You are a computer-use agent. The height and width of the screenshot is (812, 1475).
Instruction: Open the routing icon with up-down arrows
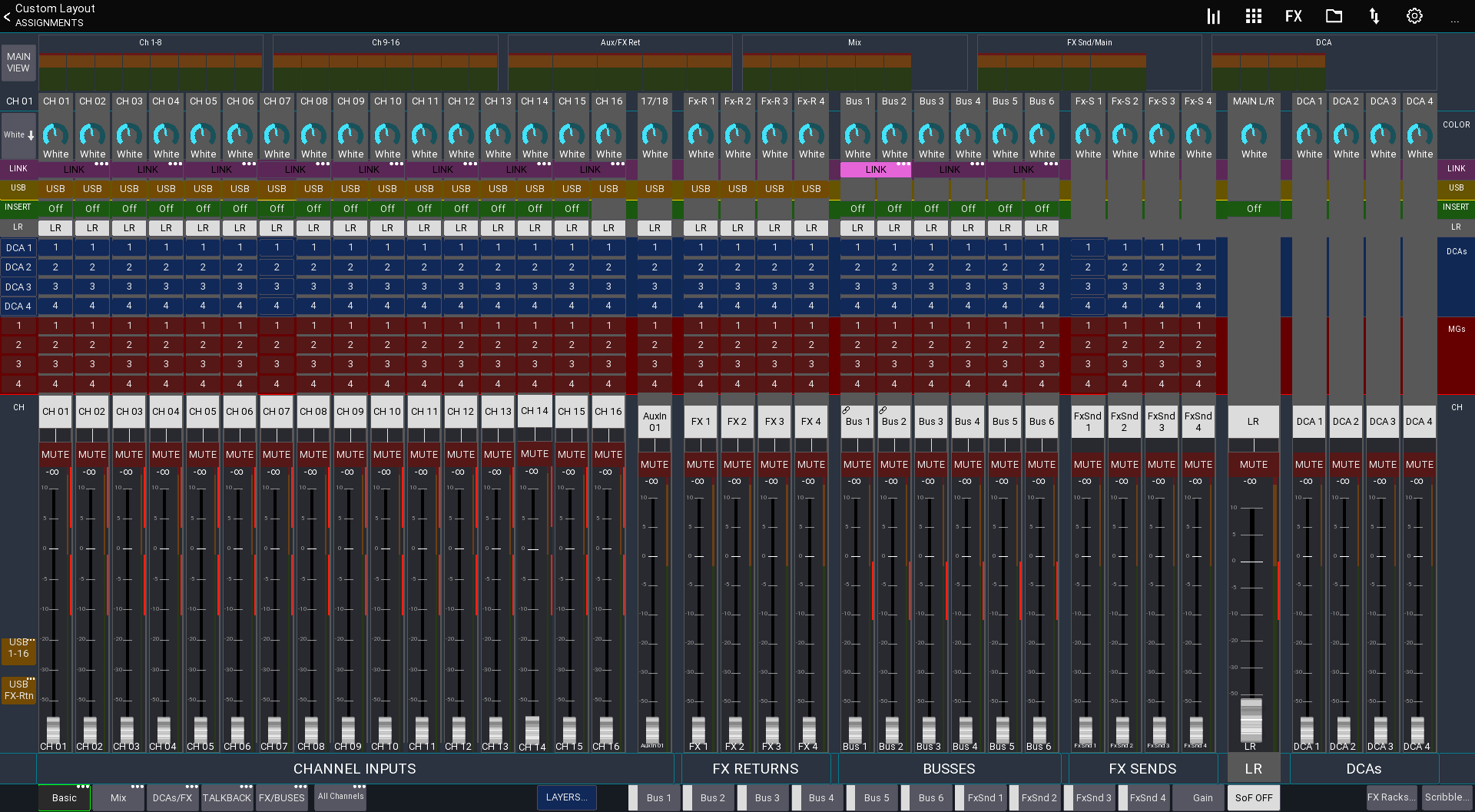tap(1374, 15)
